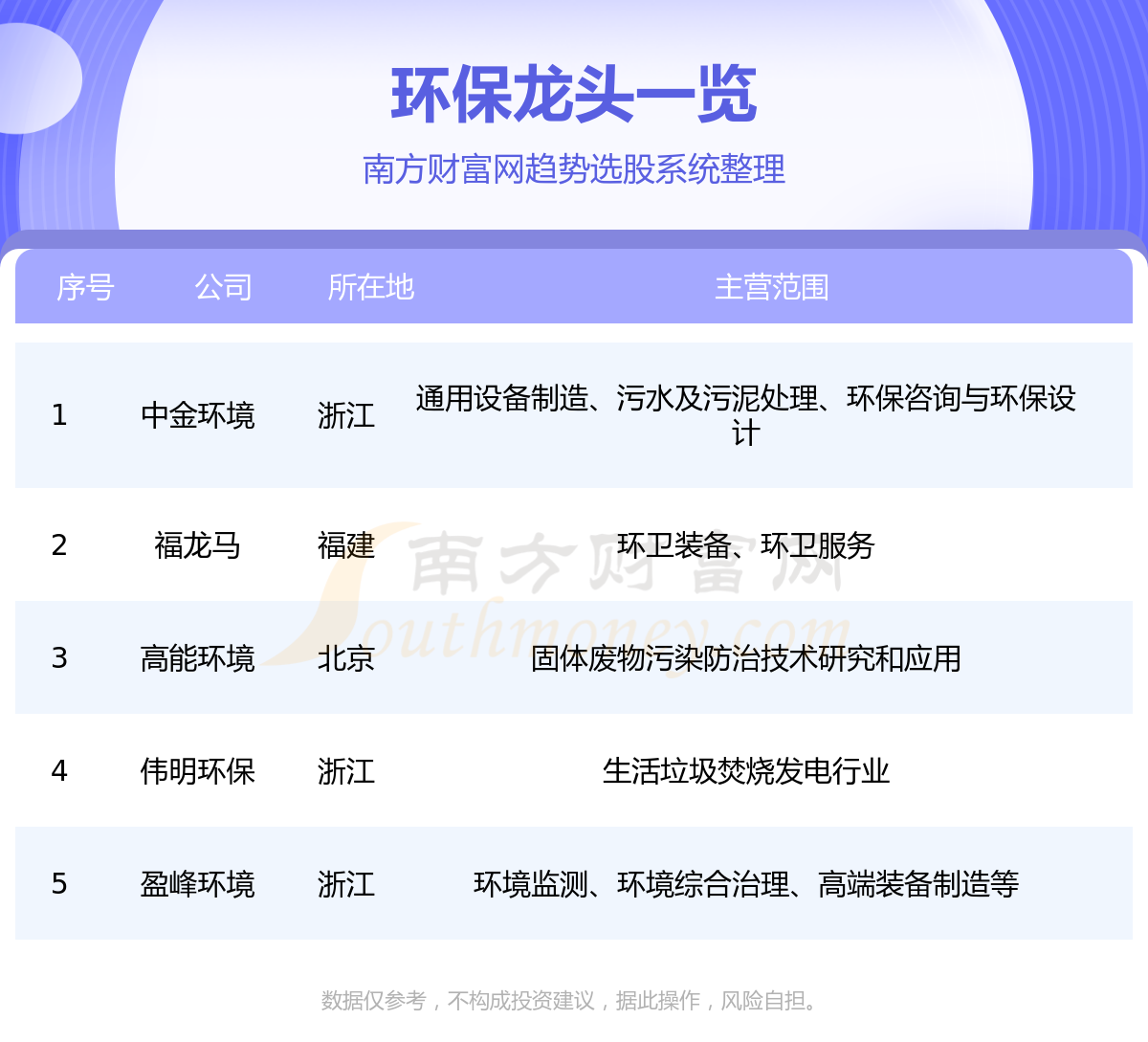Click row number 5

[x=59, y=884]
